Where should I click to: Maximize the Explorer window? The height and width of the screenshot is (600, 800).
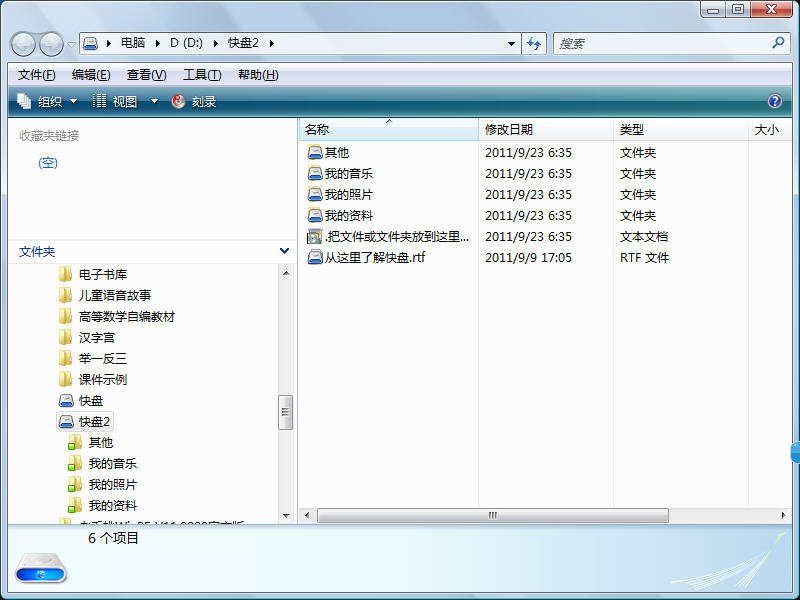pyautogui.click(x=738, y=9)
